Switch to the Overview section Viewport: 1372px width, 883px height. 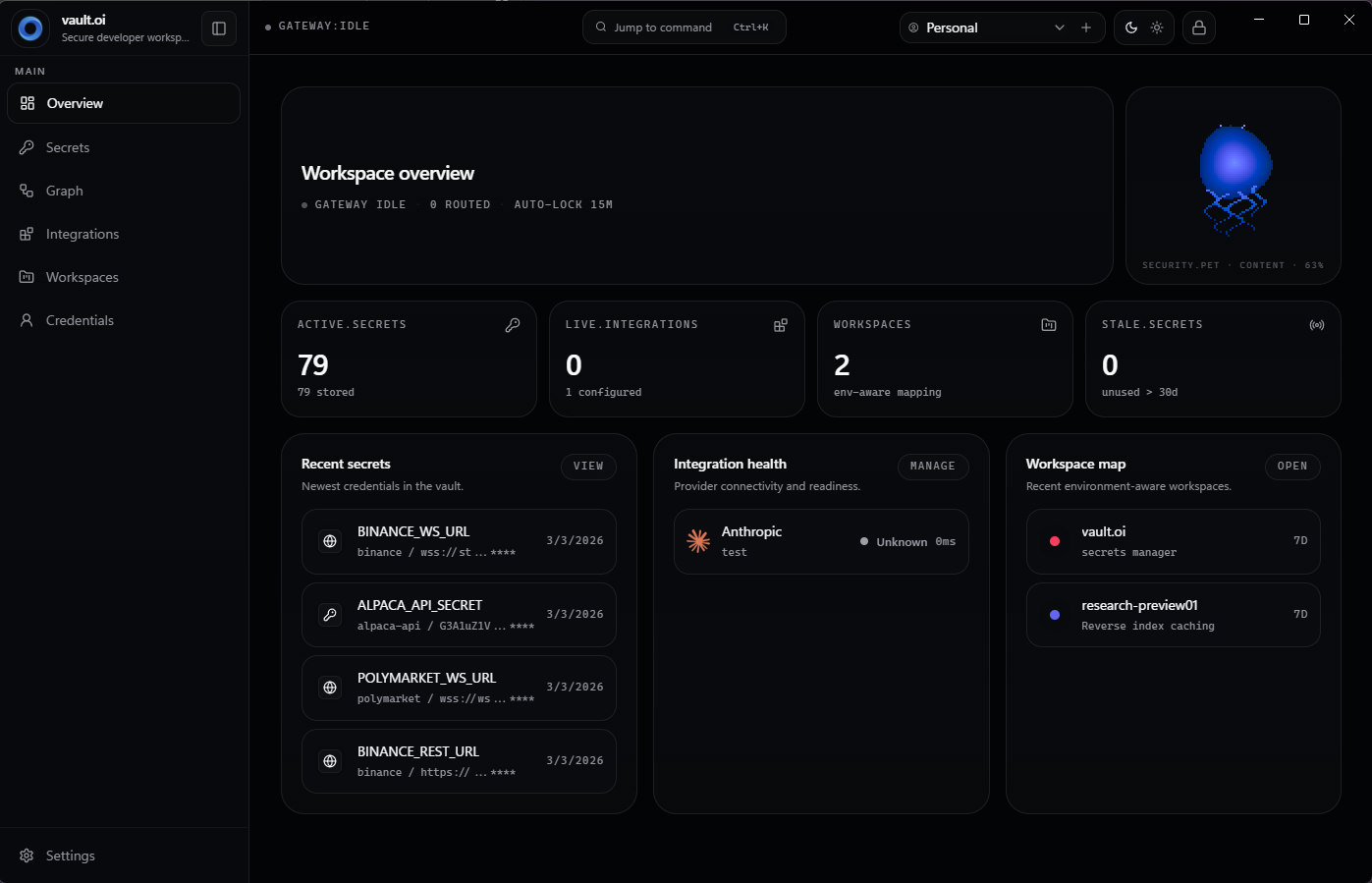pos(75,102)
